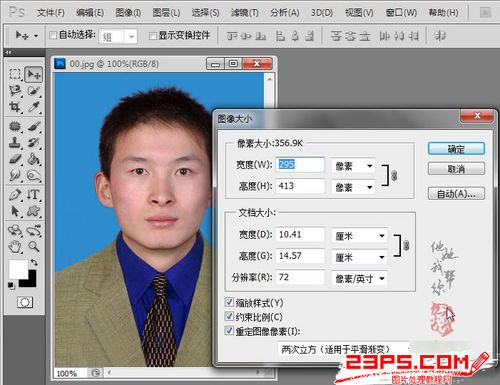The image size is (500, 385).
Task: Click Distribute Left Edges icon
Action: 384,36
